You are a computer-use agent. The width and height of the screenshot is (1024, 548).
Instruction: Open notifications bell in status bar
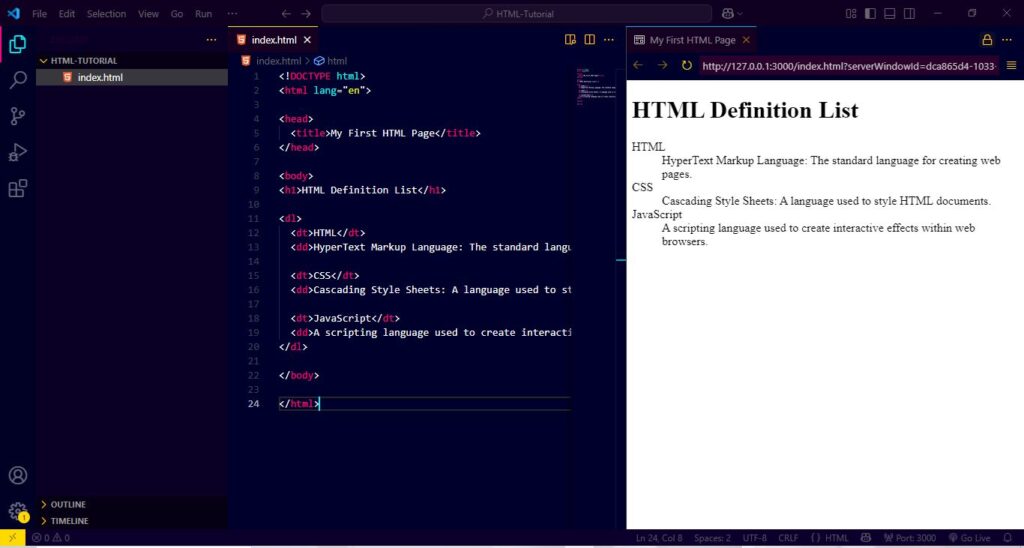1006,538
